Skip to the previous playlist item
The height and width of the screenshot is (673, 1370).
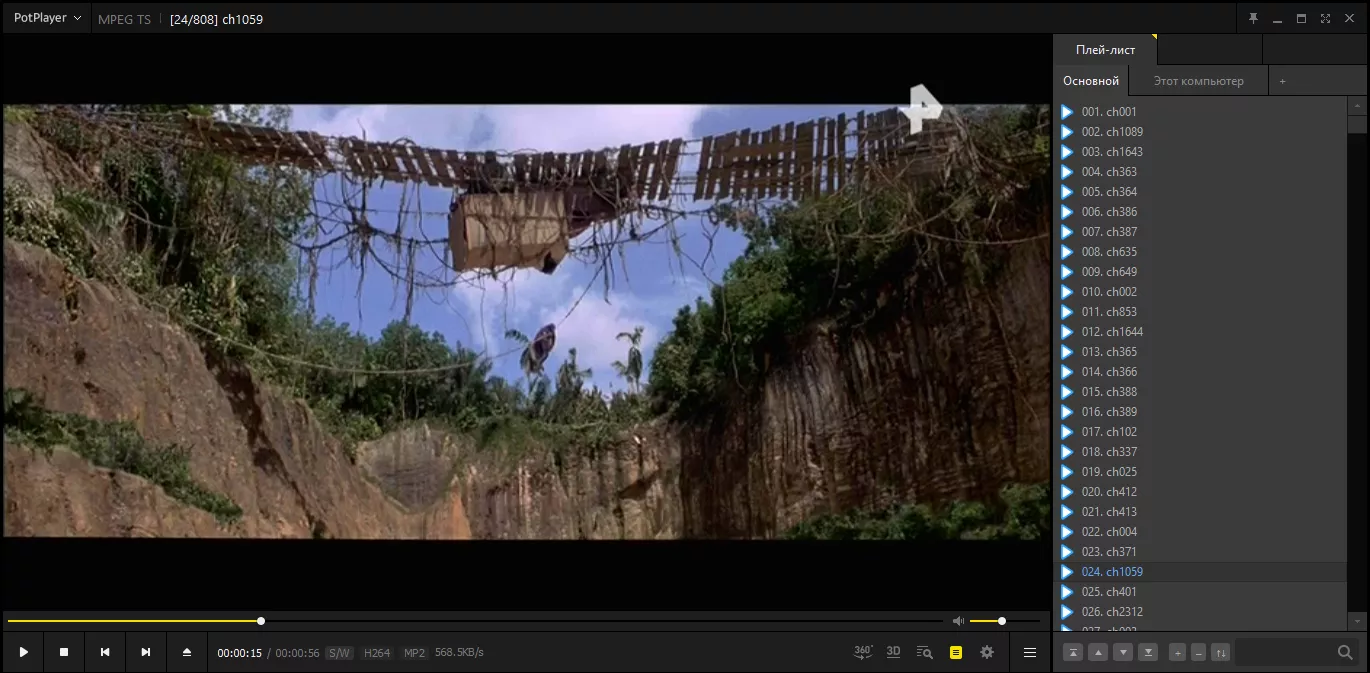pos(105,652)
